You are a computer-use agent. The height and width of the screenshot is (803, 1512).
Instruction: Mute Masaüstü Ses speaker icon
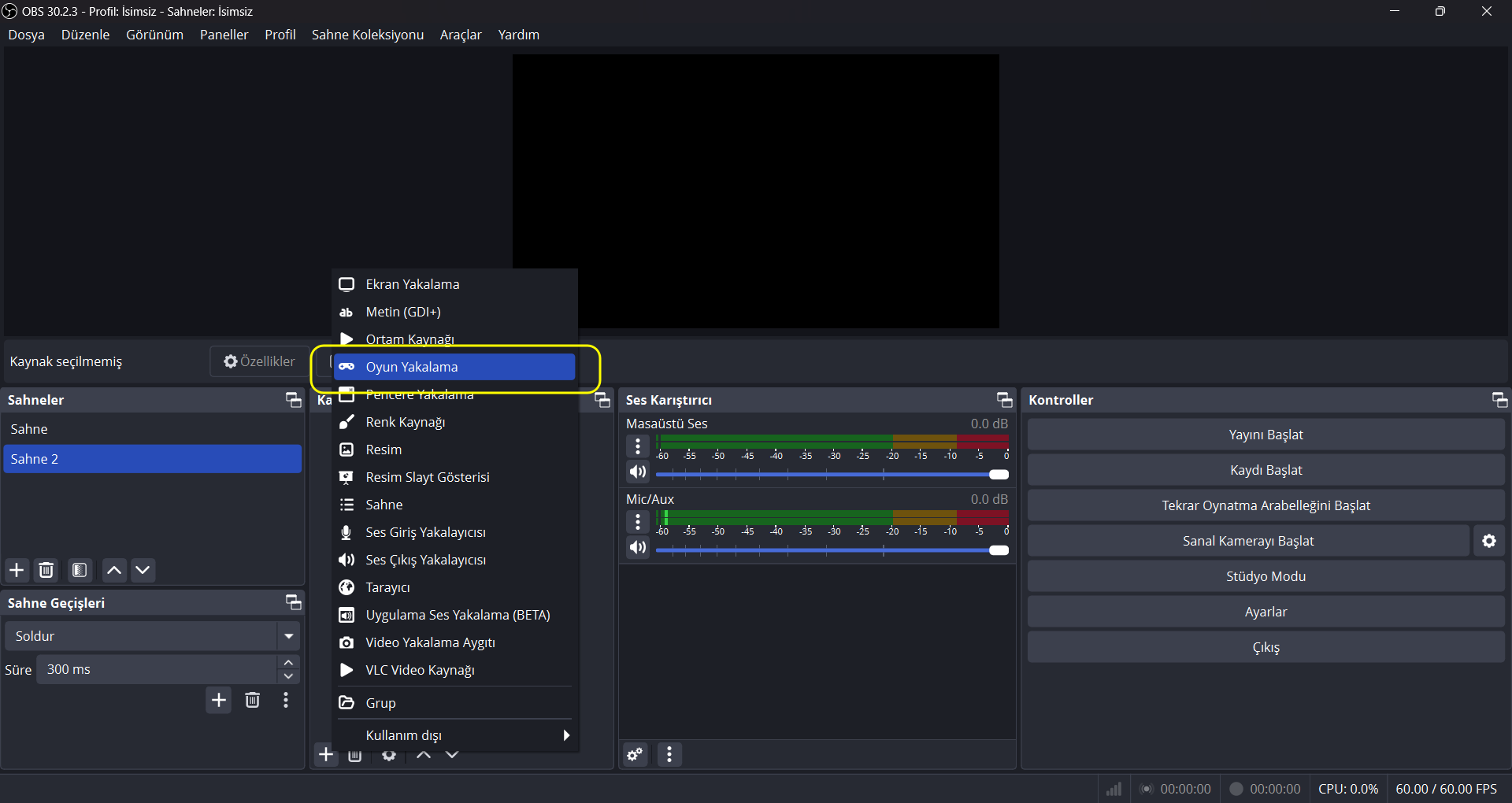click(x=638, y=472)
